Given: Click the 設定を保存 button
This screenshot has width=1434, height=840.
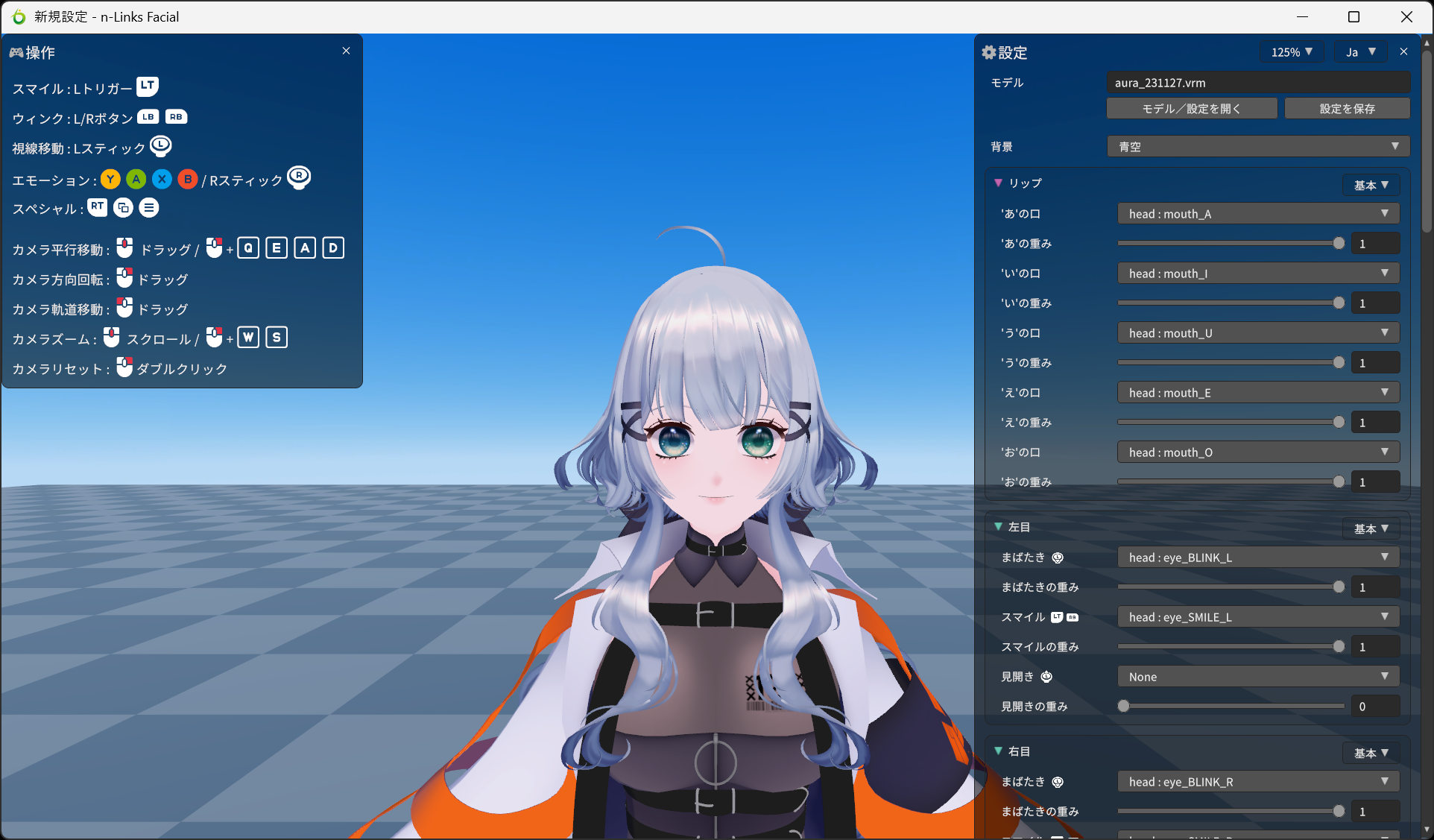Looking at the screenshot, I should (x=1347, y=109).
